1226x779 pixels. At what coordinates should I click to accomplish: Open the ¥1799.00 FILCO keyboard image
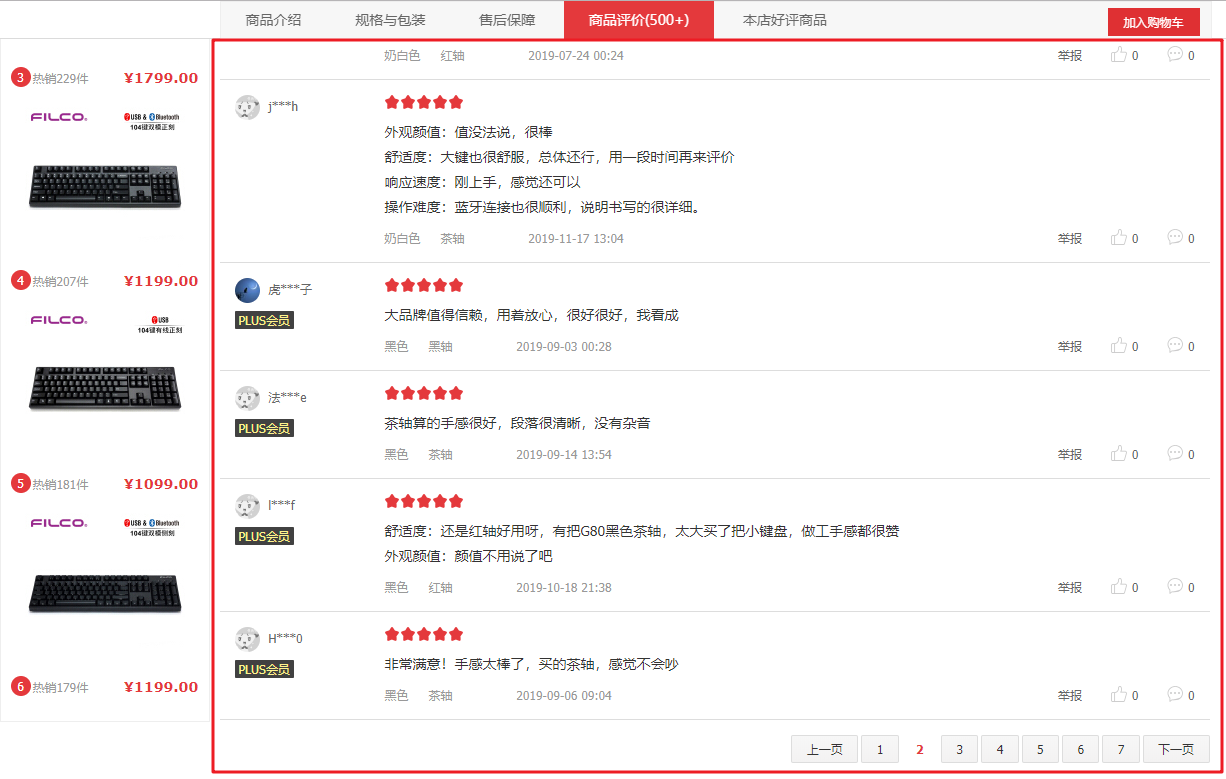click(x=105, y=186)
